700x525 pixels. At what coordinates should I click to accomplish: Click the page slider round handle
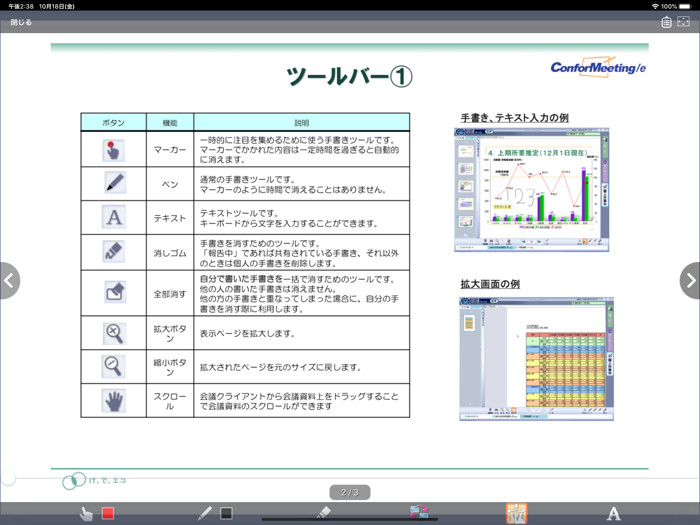8,478
